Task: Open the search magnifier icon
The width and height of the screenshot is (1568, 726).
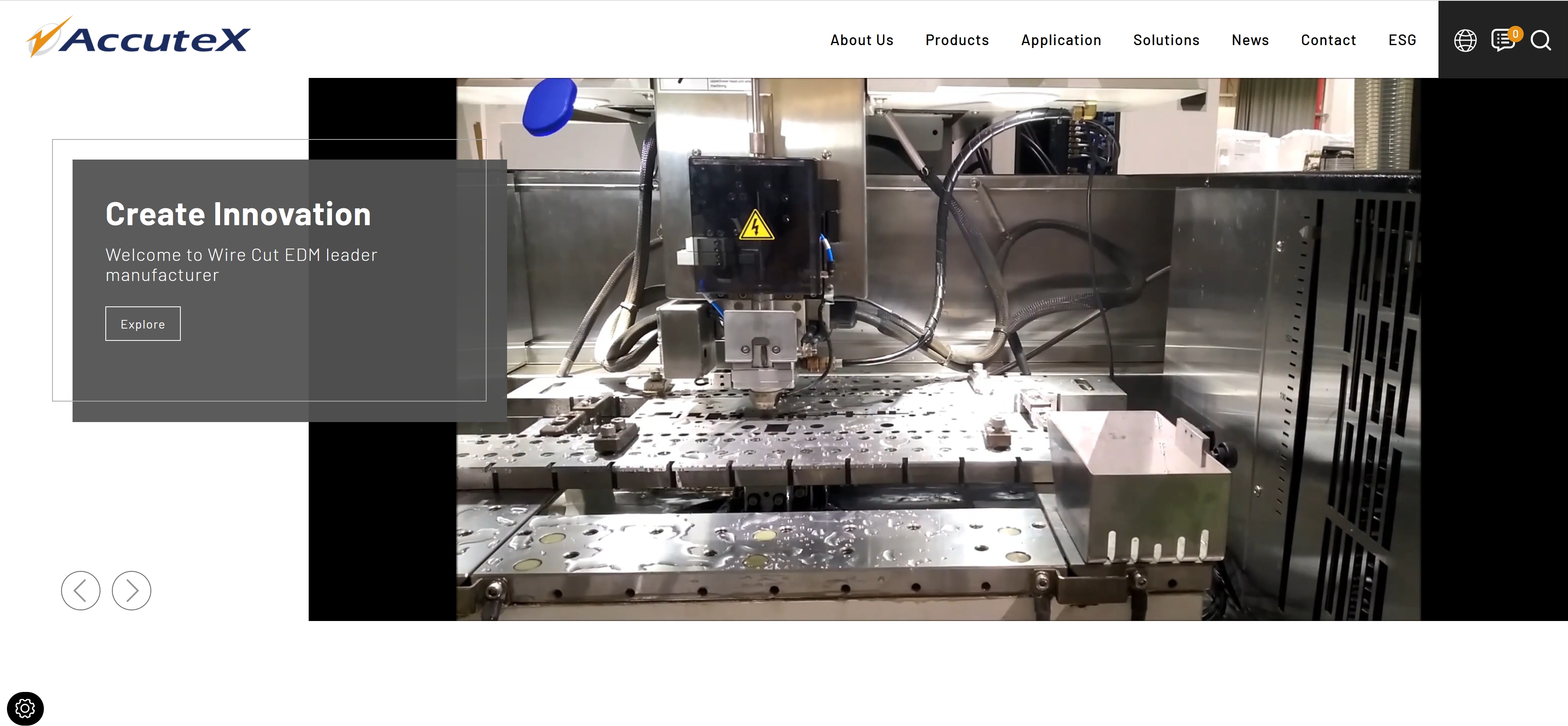Action: click(x=1541, y=41)
